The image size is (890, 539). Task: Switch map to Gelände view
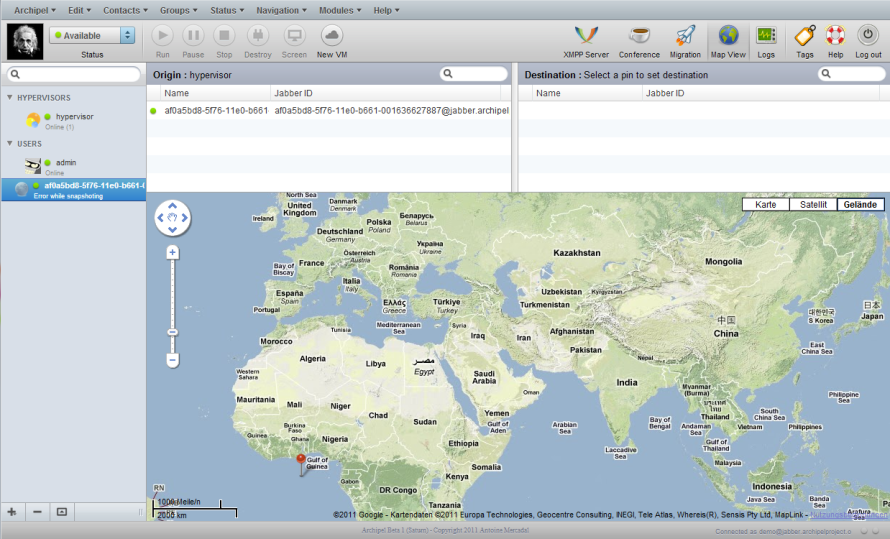click(860, 204)
